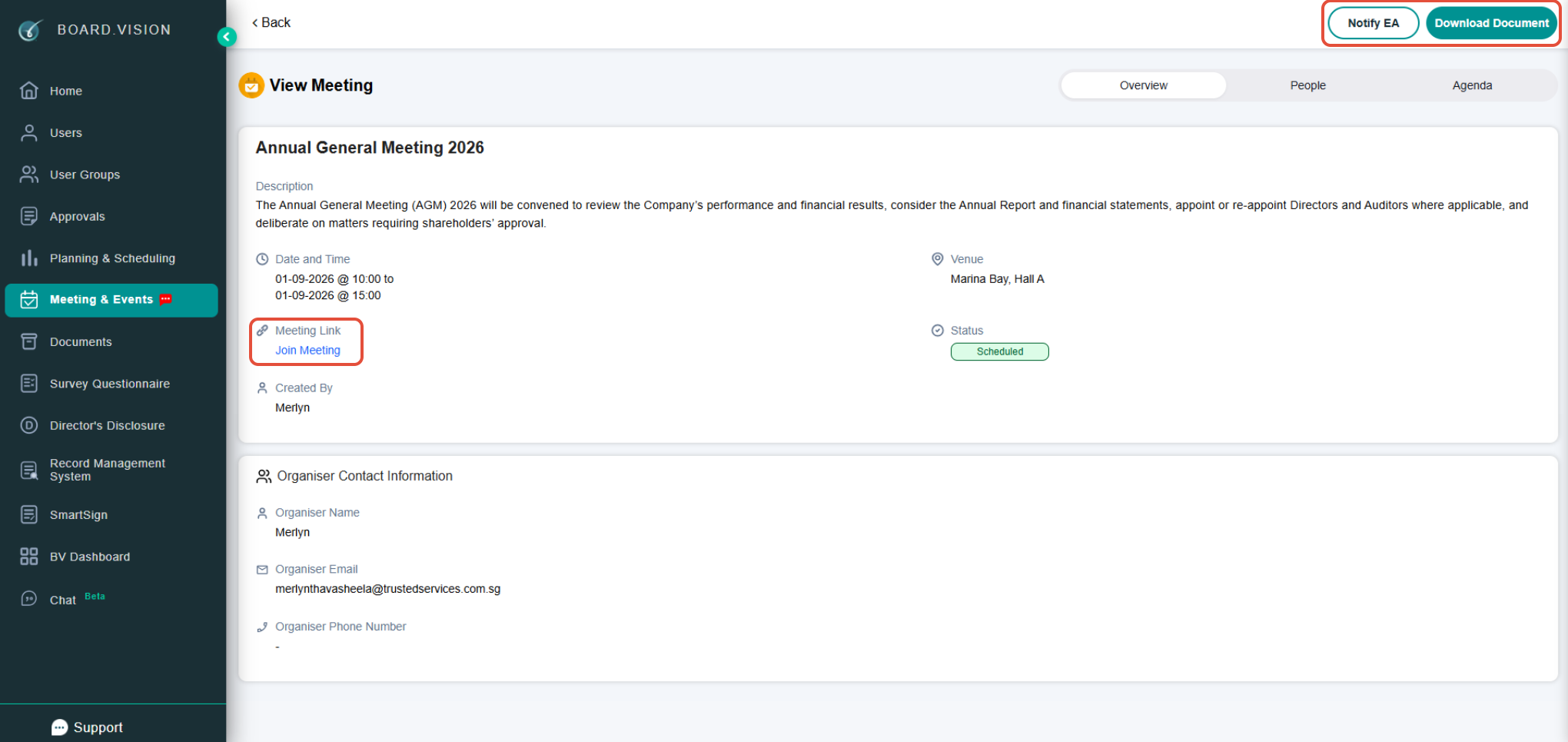Switch to the People tab
The height and width of the screenshot is (742, 1568).
pyautogui.click(x=1307, y=85)
